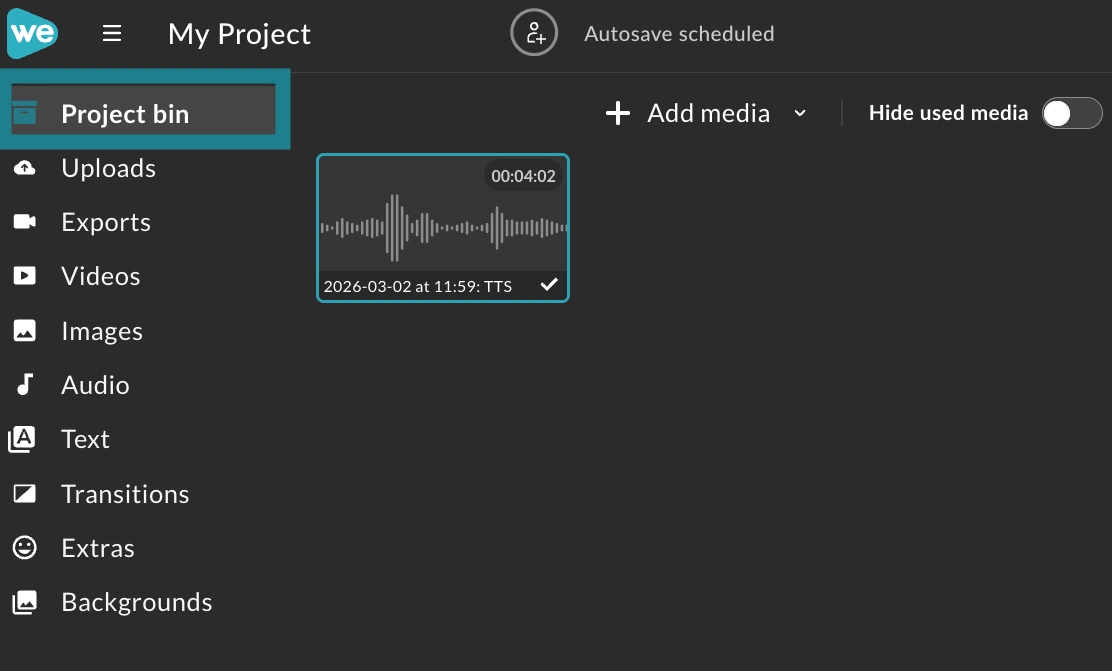Open the hamburger menu
1112x671 pixels.
coord(111,33)
